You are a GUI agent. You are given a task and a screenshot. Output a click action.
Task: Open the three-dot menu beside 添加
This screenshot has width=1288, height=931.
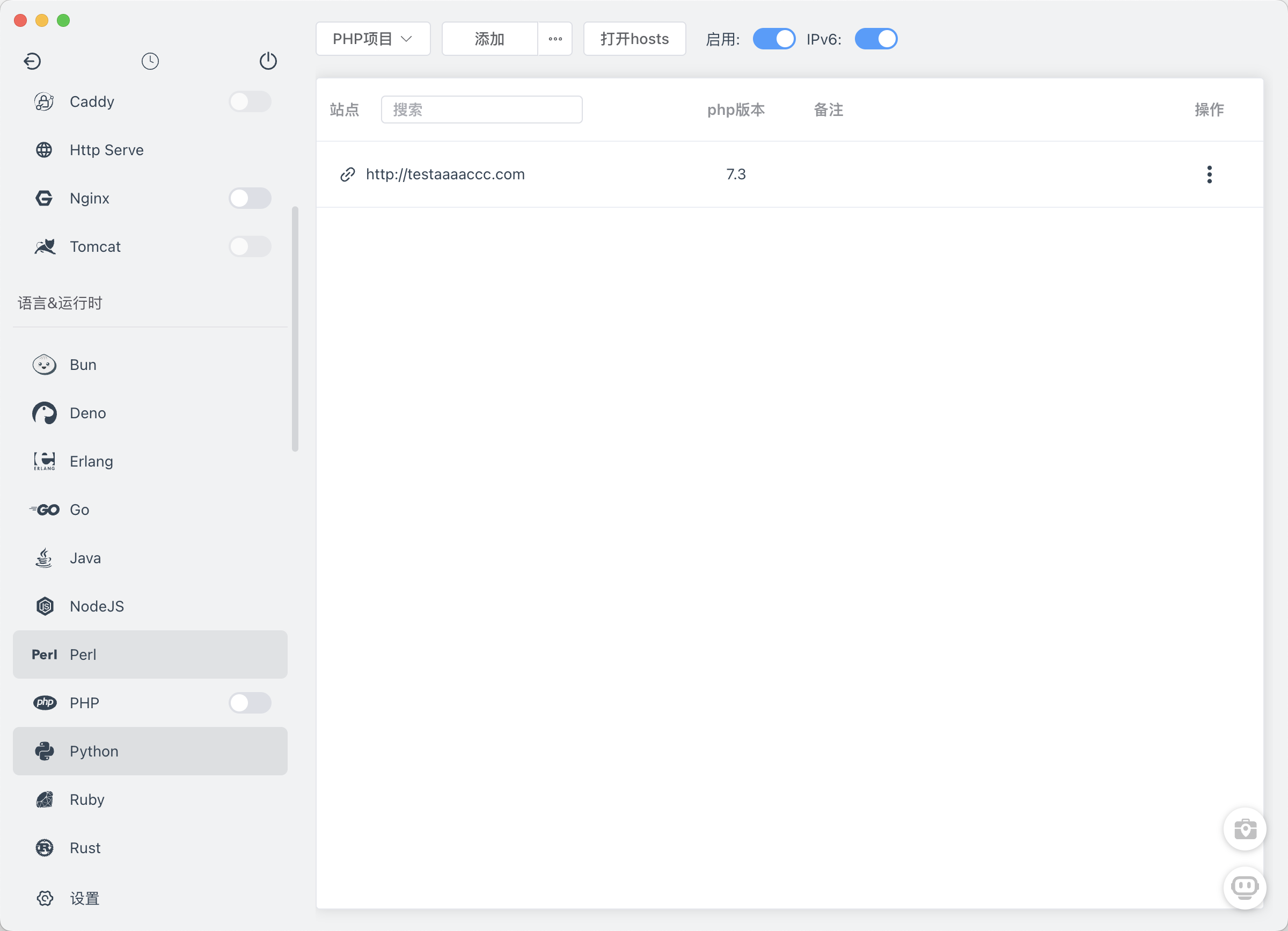tap(555, 39)
